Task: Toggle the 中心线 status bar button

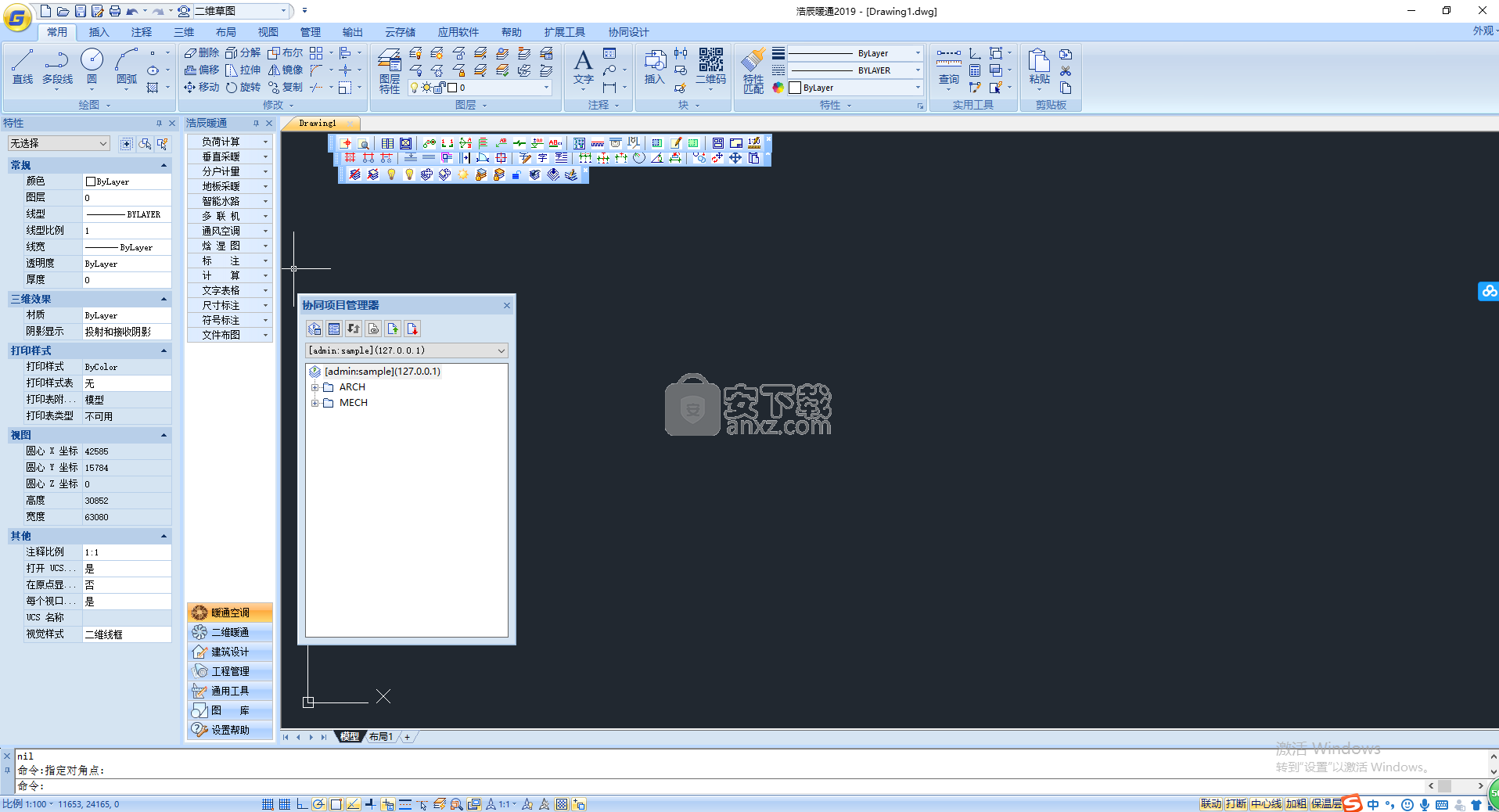Action: pyautogui.click(x=1266, y=804)
